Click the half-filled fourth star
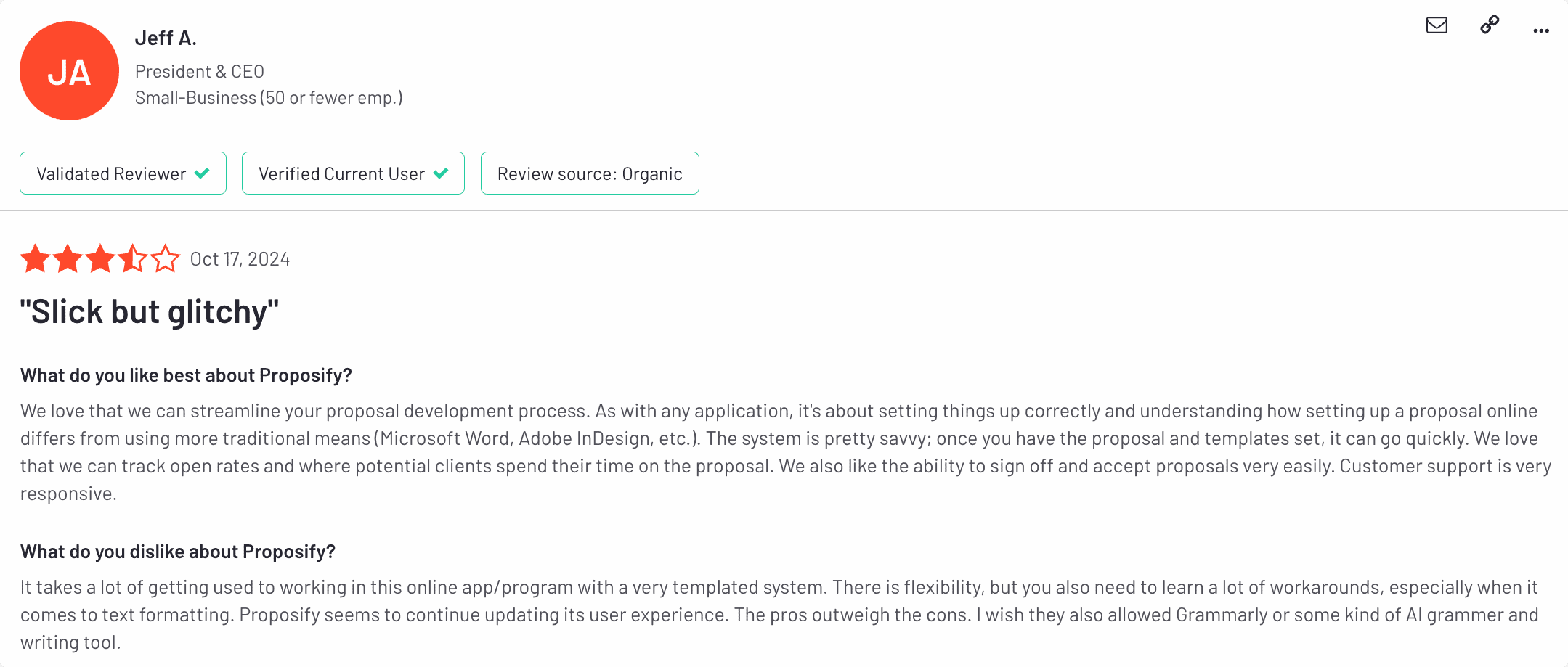Viewport: 1568px width, 667px height. 133,258
